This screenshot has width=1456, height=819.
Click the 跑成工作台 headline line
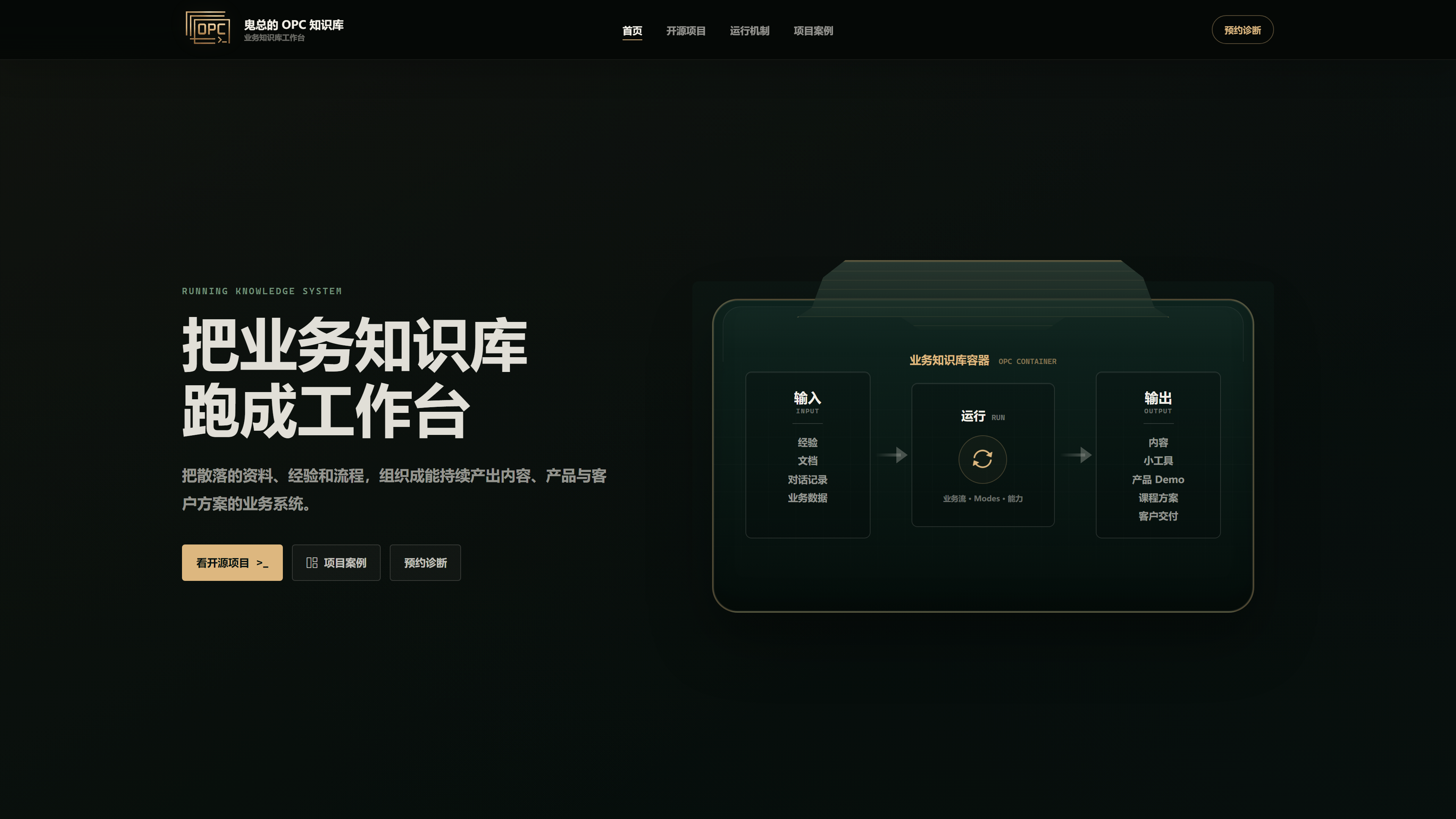326,410
